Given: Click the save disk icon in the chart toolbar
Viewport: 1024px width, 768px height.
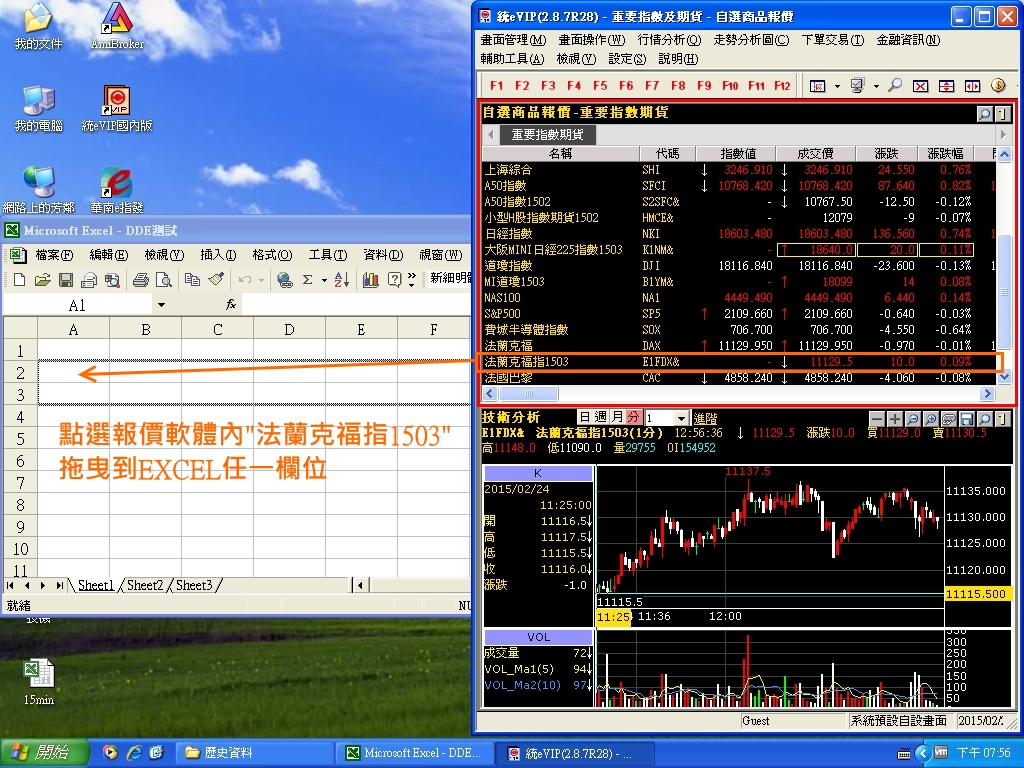Looking at the screenshot, I should point(967,419).
